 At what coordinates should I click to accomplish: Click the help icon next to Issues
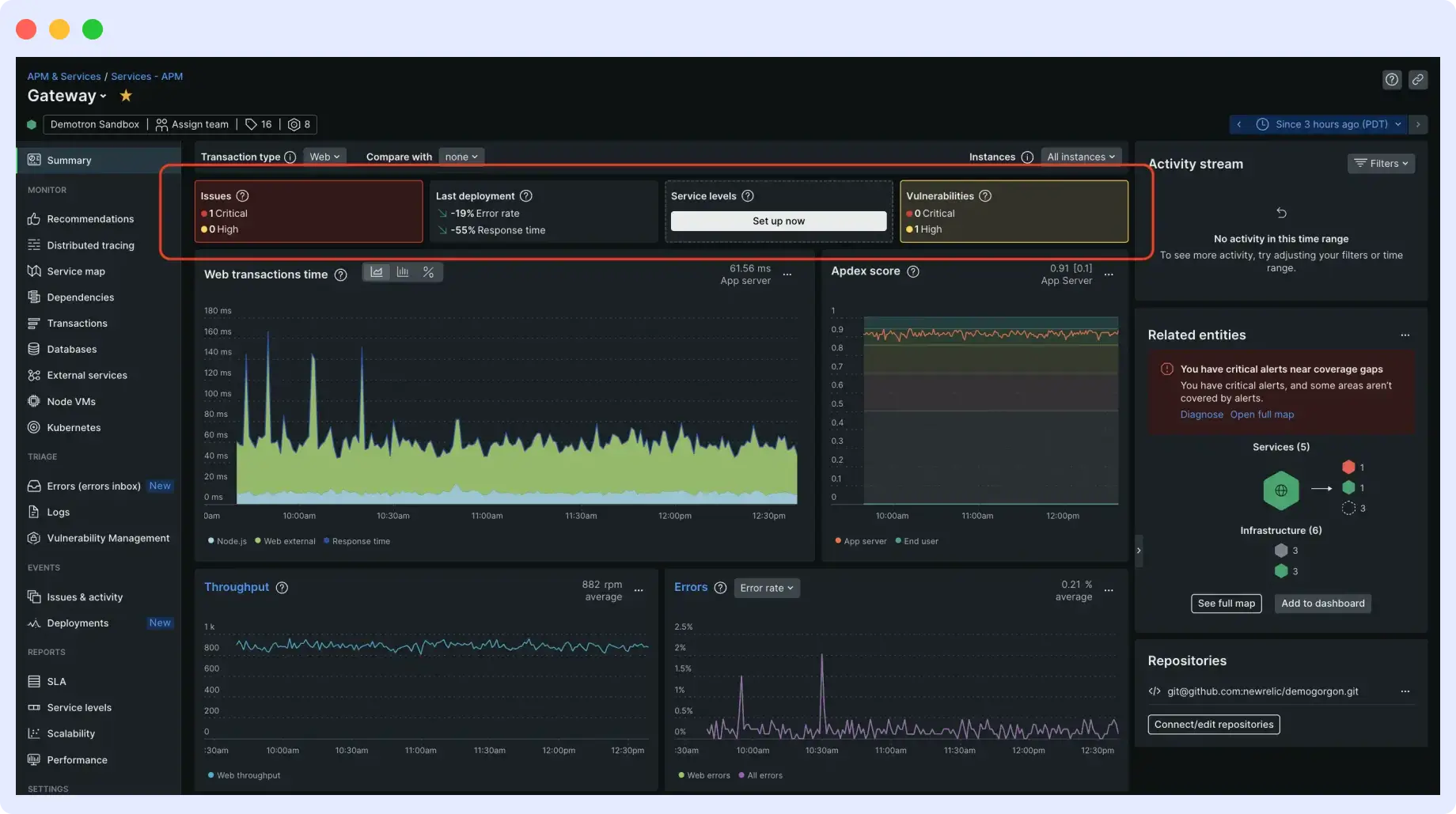click(x=243, y=196)
